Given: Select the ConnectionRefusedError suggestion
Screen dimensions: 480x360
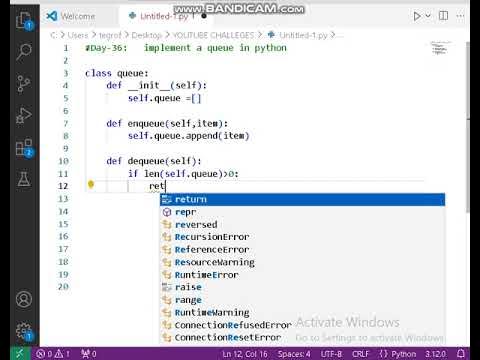Looking at the screenshot, I should (x=302, y=325).
